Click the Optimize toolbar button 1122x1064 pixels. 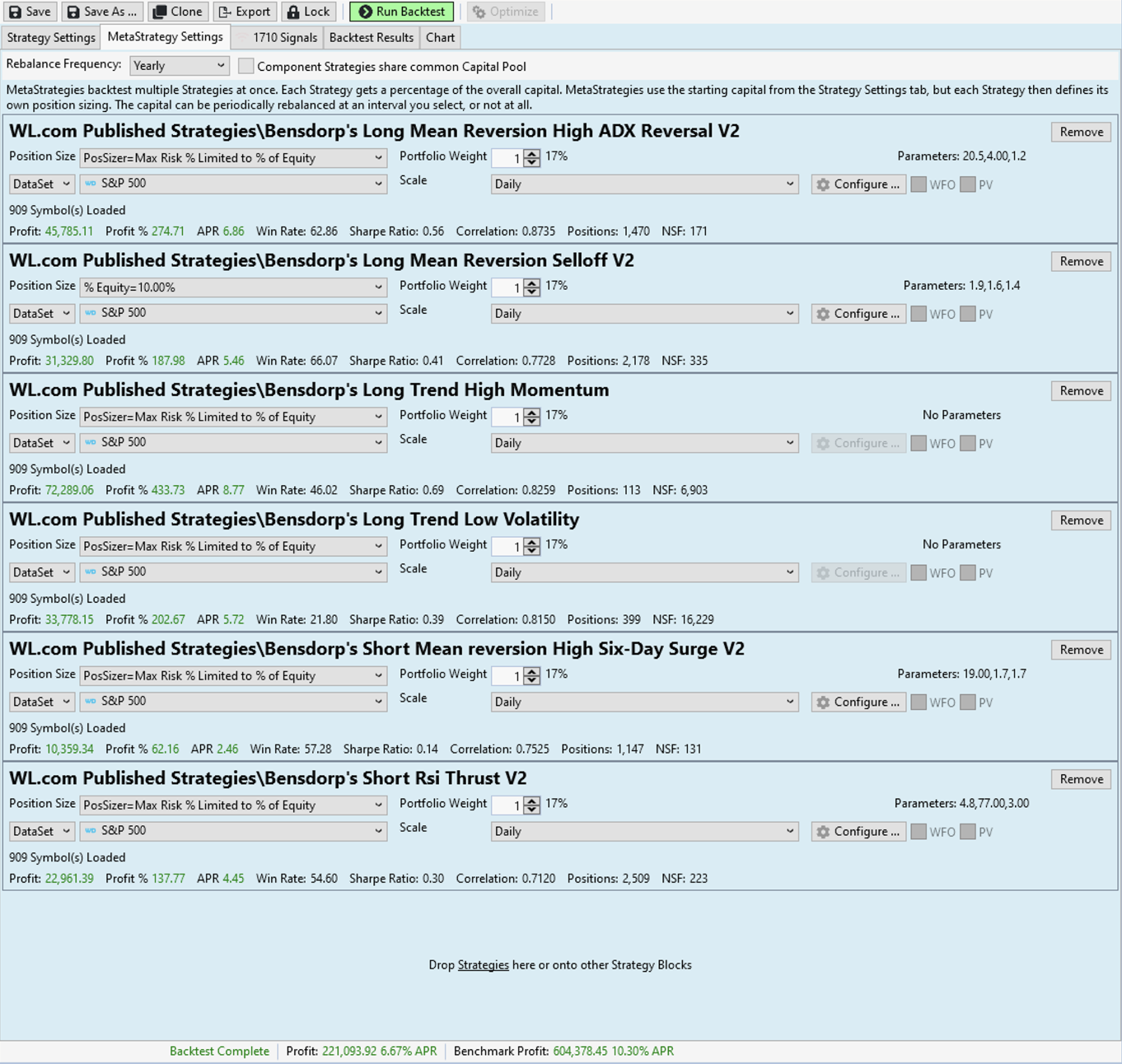coord(506,12)
